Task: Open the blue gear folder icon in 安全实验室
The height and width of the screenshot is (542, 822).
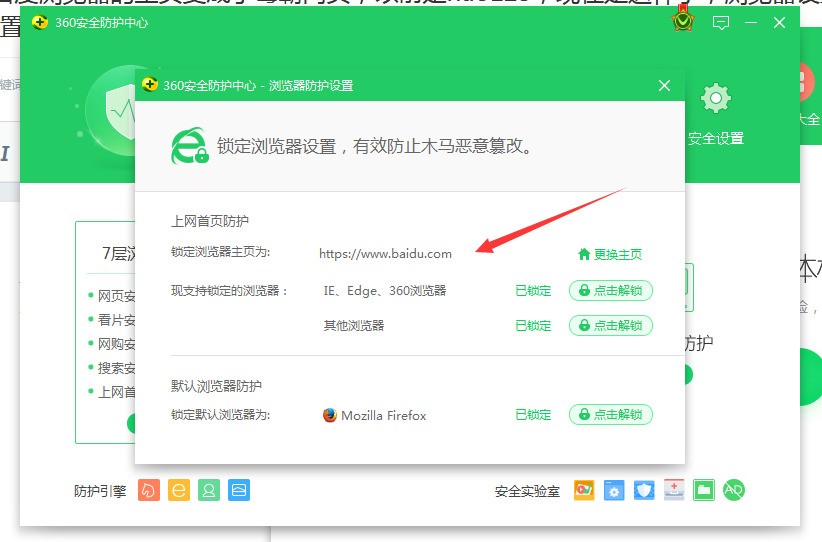Action: tap(614, 491)
